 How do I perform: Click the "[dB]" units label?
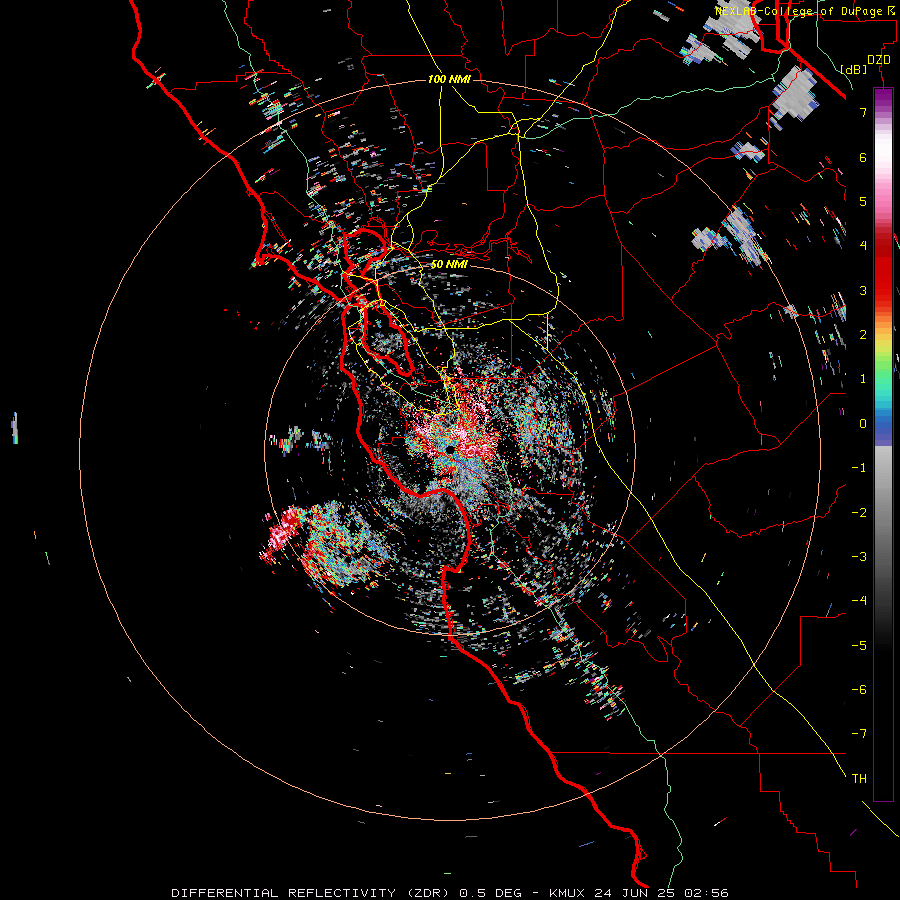(x=853, y=69)
